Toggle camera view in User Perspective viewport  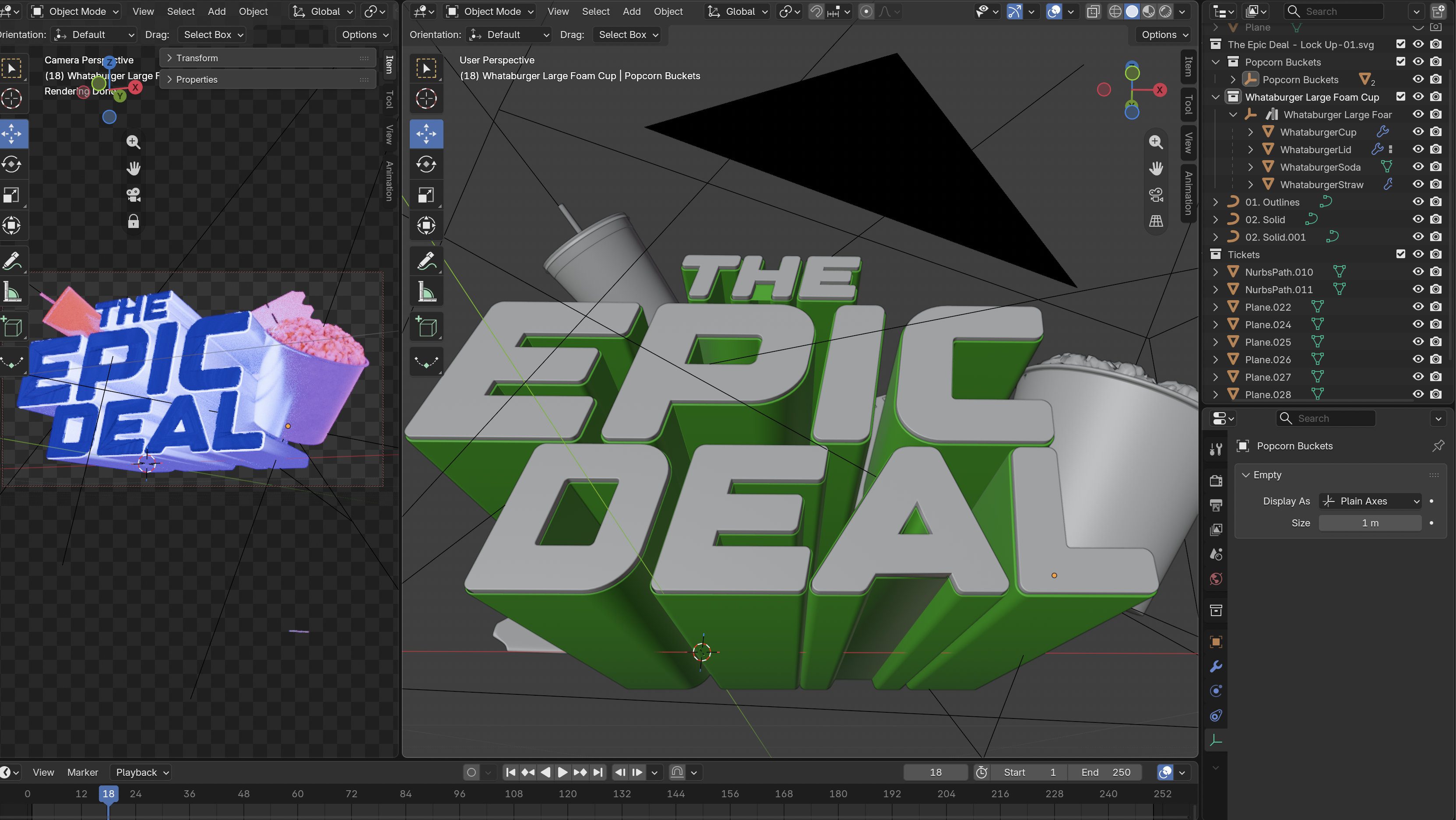[1156, 195]
